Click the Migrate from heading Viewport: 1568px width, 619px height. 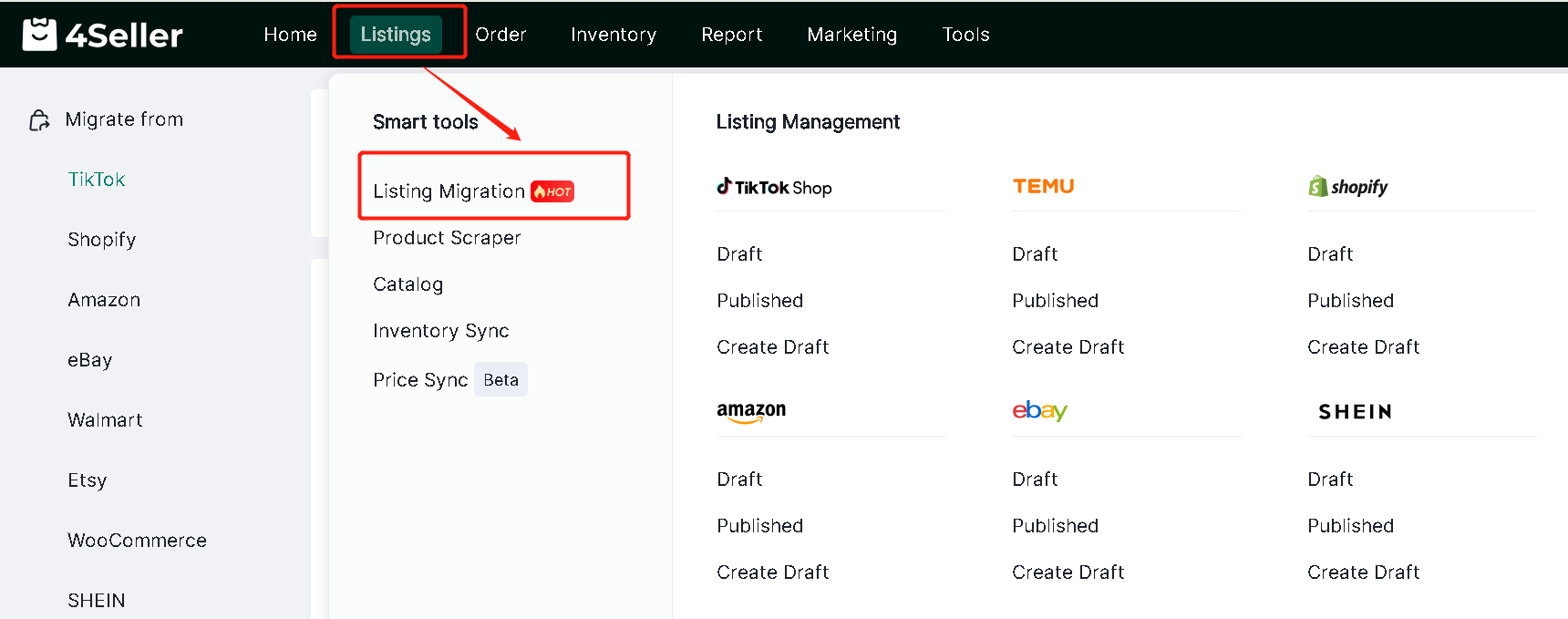click(124, 119)
